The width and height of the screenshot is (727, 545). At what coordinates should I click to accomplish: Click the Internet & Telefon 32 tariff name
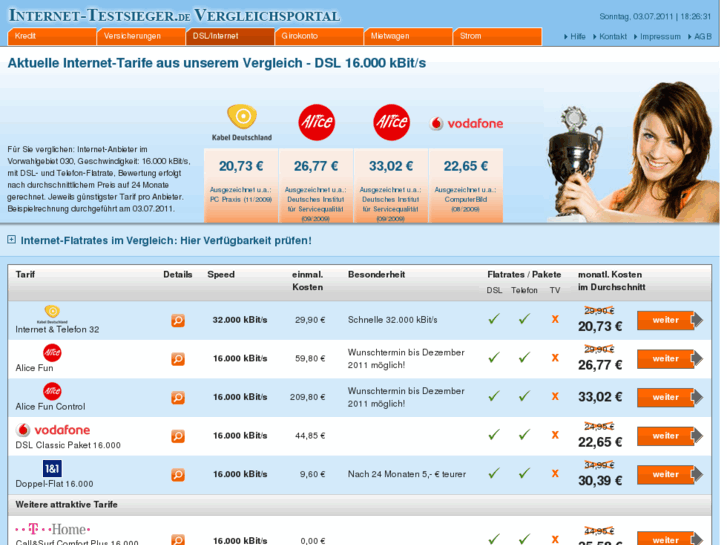57,329
